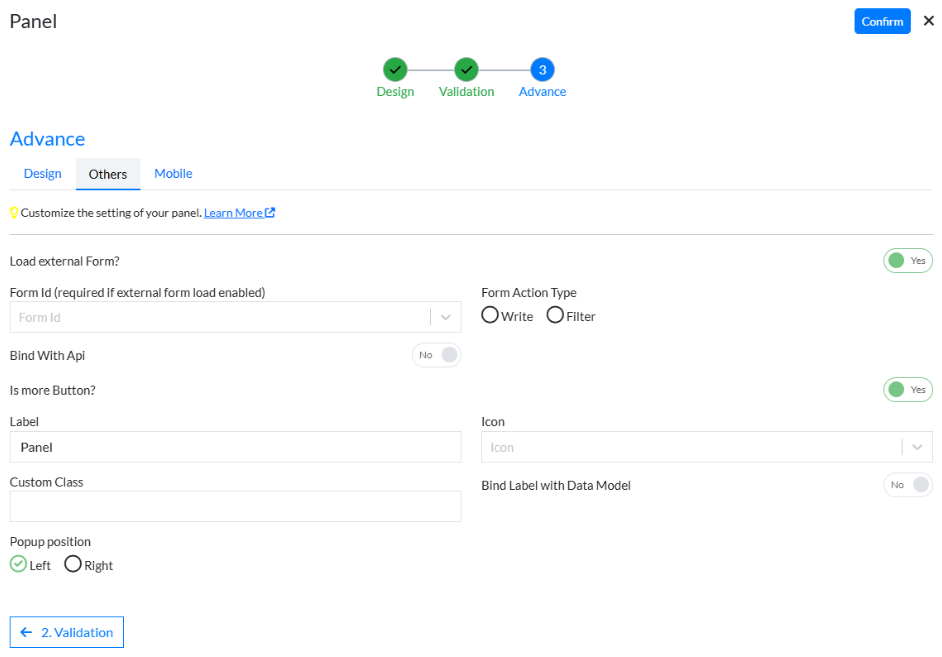Image resolution: width=942 pixels, height=657 pixels.
Task: Click the green checkmark on the Design step
Action: tap(394, 70)
